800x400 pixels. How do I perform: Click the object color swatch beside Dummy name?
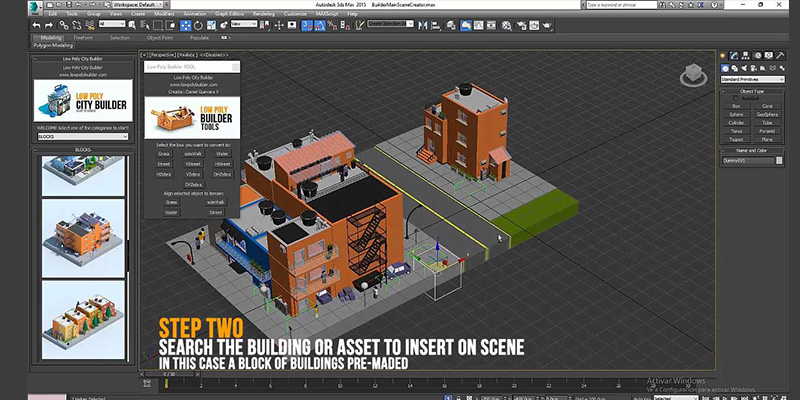tap(779, 161)
